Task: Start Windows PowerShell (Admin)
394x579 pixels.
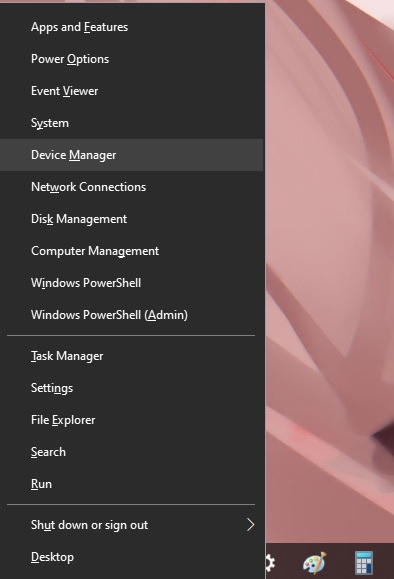Action: (x=132, y=315)
